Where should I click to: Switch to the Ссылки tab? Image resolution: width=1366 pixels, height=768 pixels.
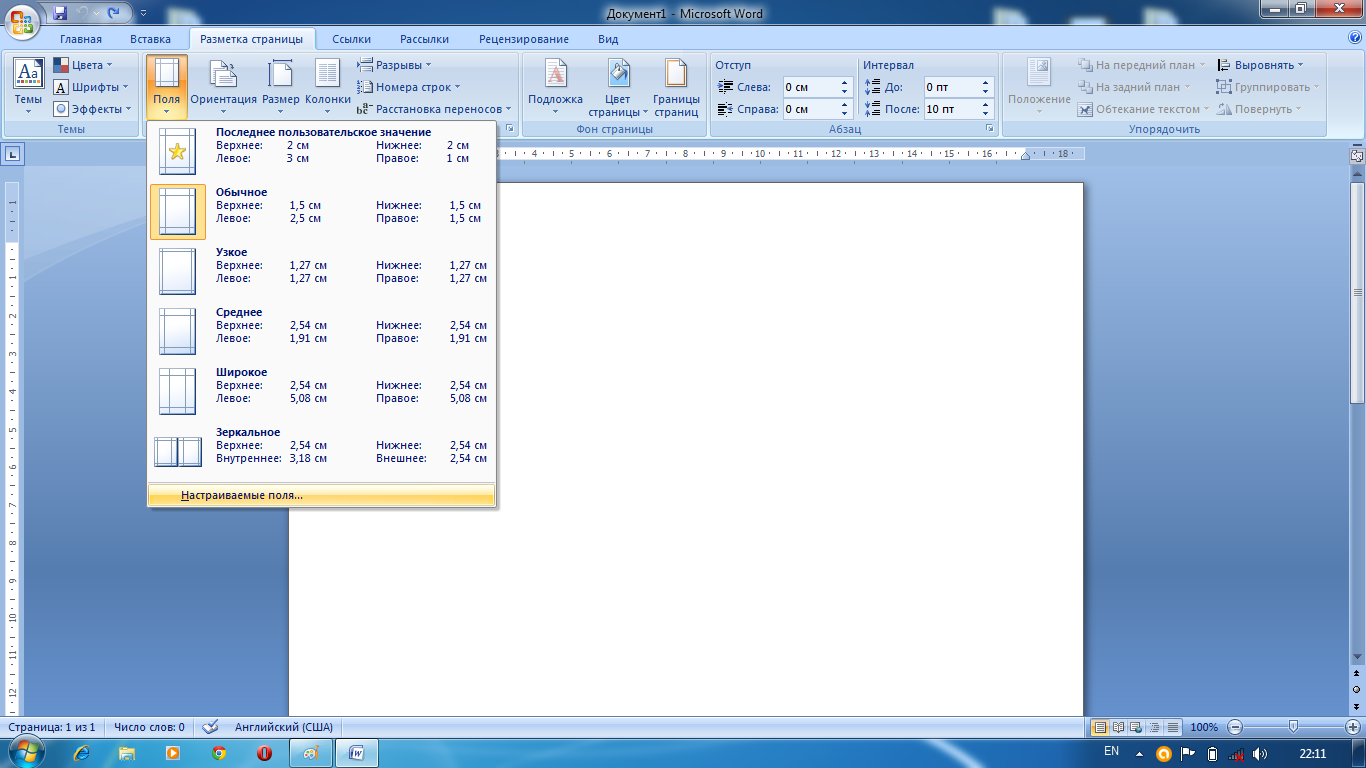351,39
